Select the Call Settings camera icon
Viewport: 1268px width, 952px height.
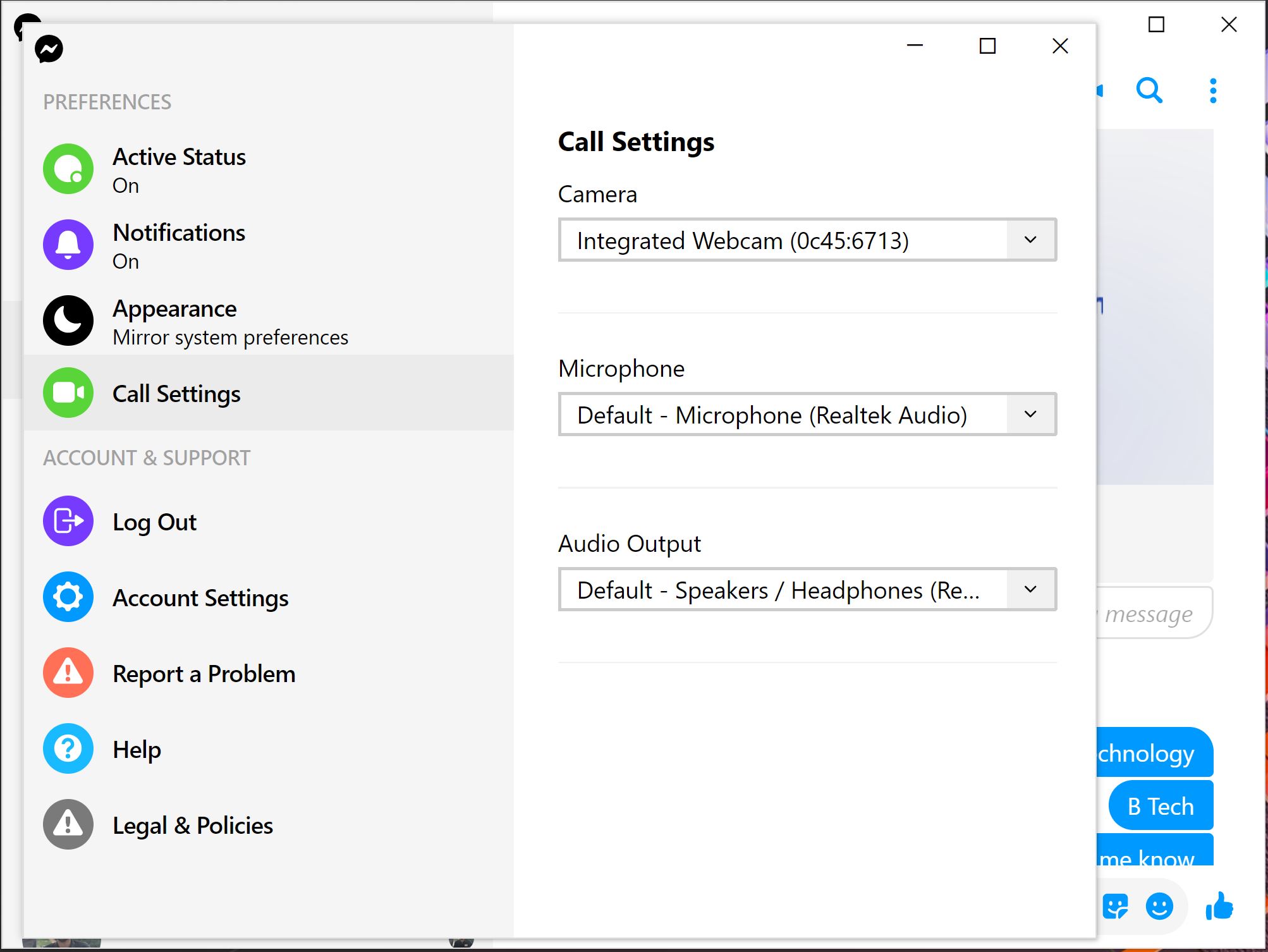click(67, 393)
